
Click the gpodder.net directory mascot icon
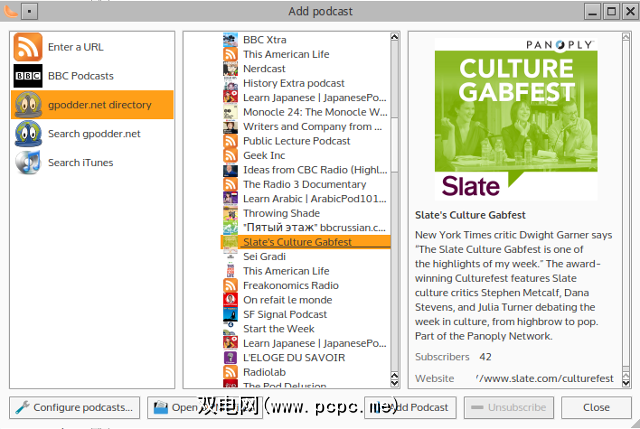(28, 105)
